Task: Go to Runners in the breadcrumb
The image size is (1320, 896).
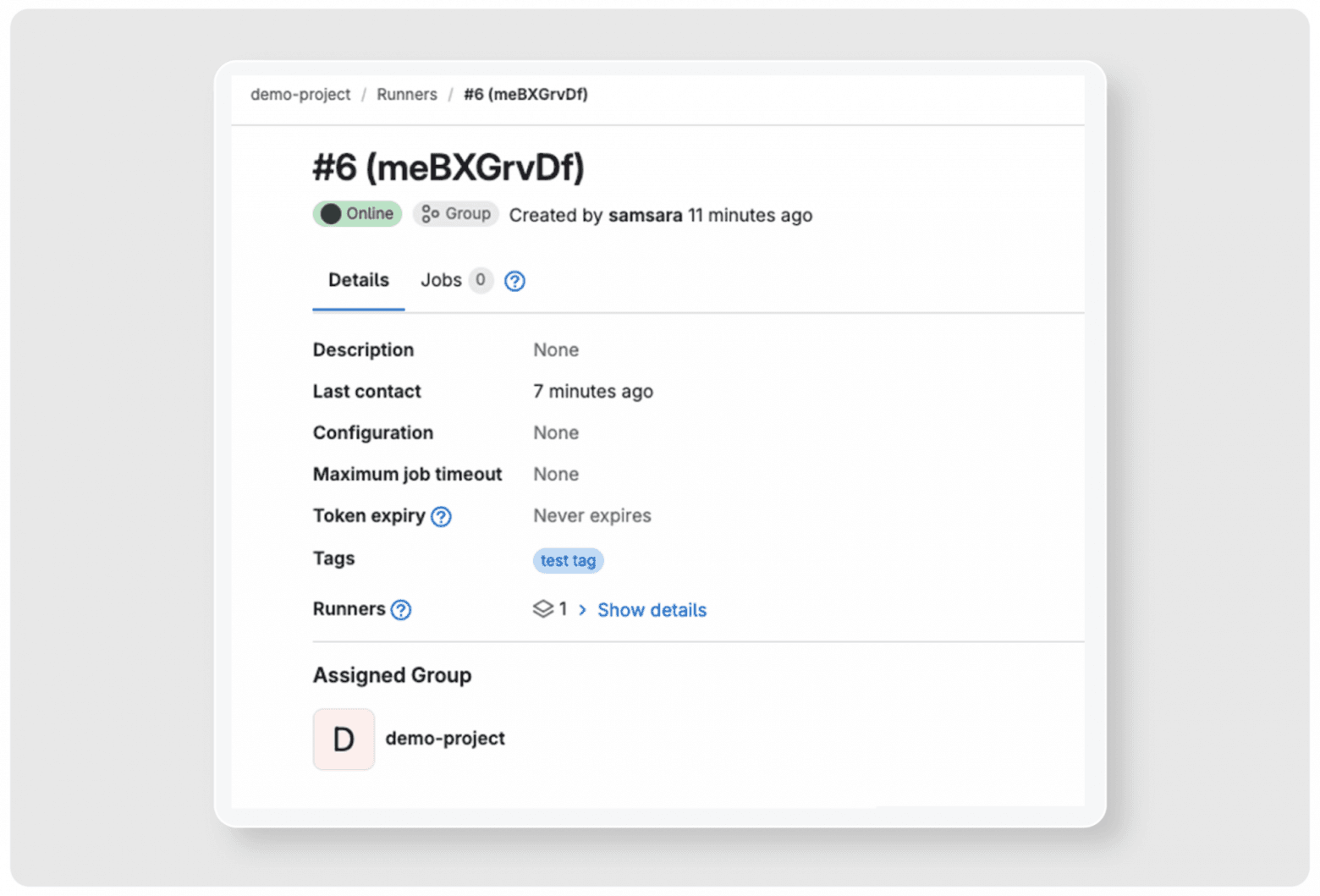Action: (407, 95)
